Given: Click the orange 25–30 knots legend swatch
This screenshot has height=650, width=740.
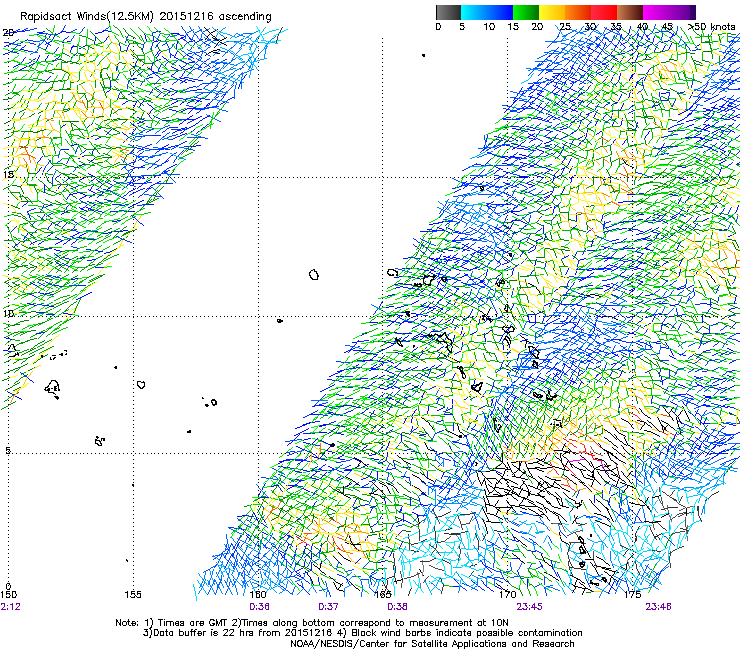Looking at the screenshot, I should [578, 12].
